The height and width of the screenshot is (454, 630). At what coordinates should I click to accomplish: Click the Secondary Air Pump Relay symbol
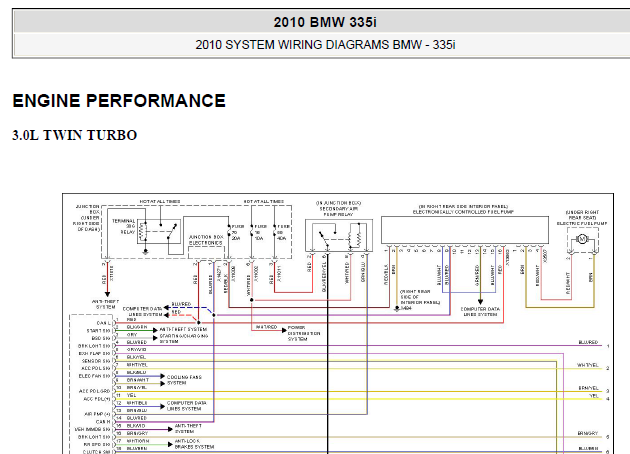(x=339, y=235)
